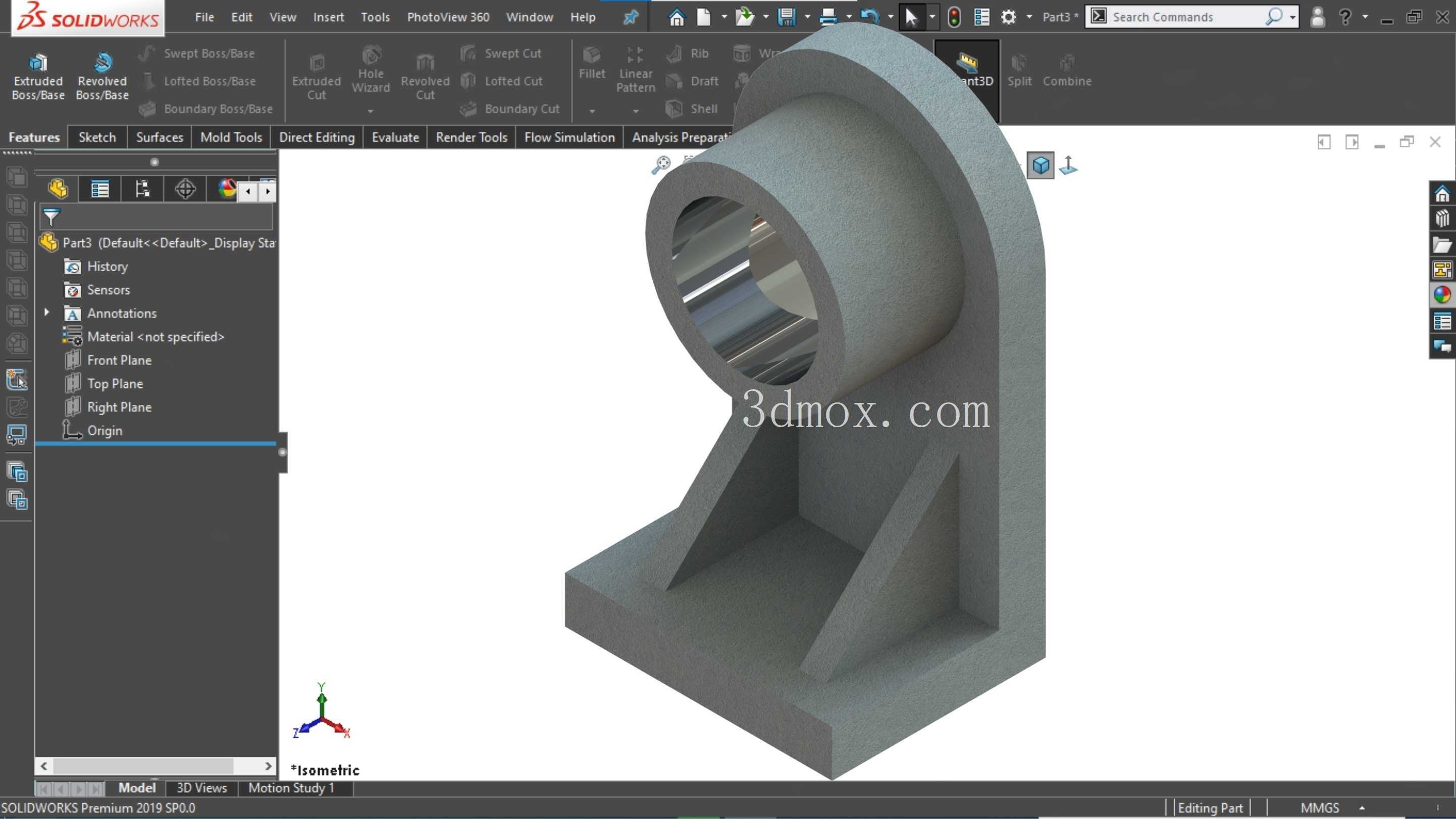Click the Swept Cut command
The image size is (1456, 819).
pos(501,53)
